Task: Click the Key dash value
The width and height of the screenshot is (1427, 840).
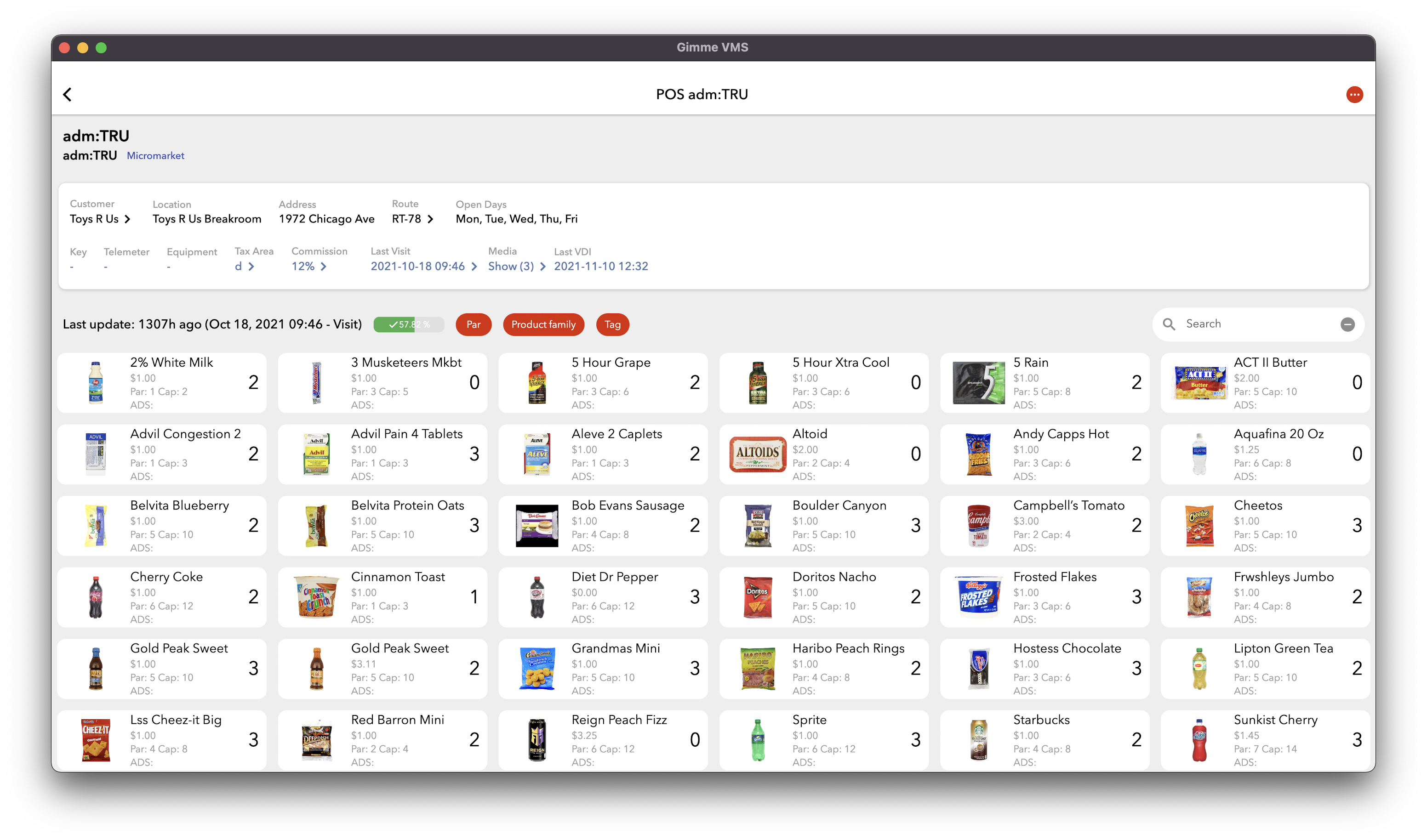Action: [72, 267]
